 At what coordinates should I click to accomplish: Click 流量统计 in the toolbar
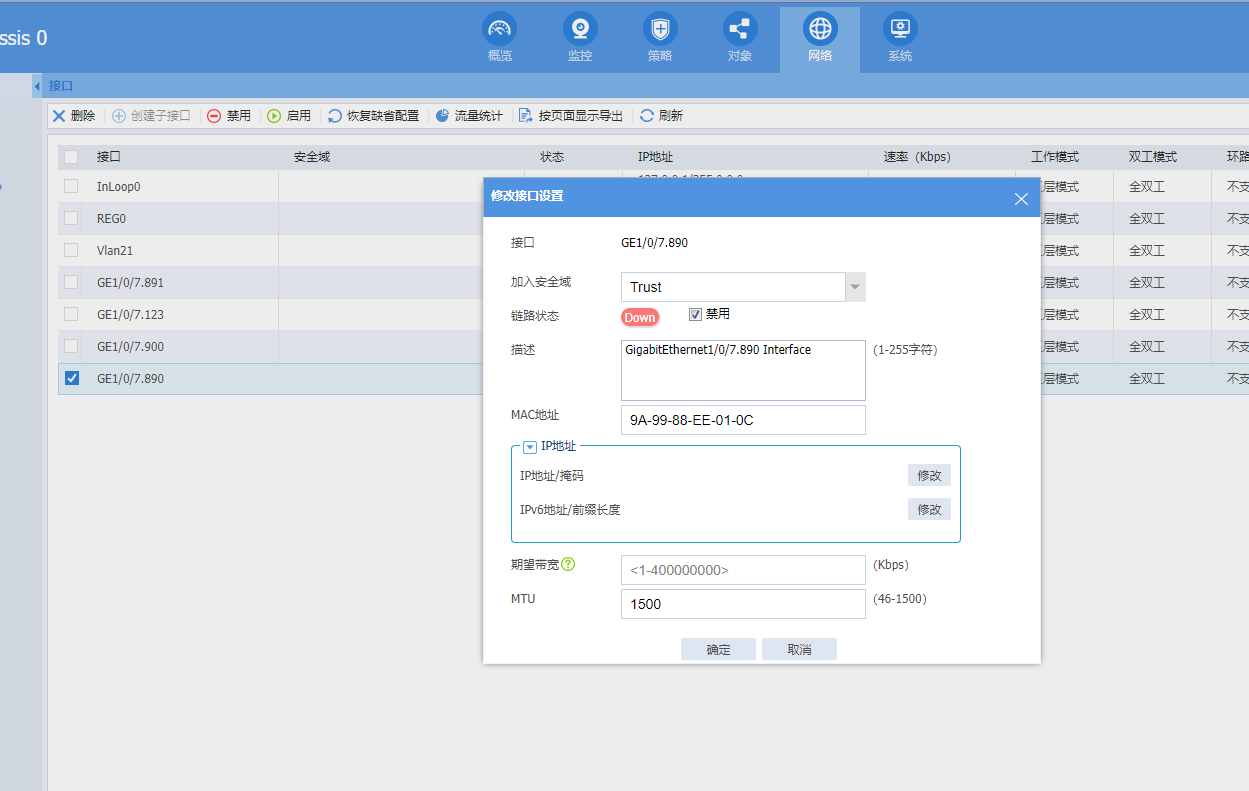tap(468, 116)
